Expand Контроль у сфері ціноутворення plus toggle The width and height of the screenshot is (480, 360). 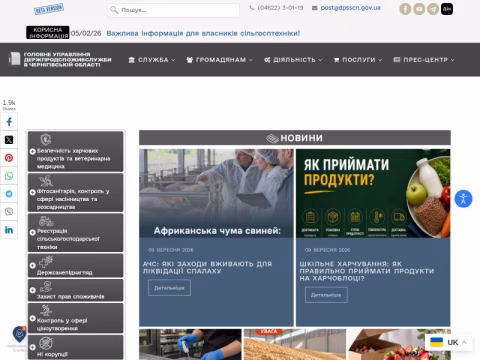tap(32, 318)
